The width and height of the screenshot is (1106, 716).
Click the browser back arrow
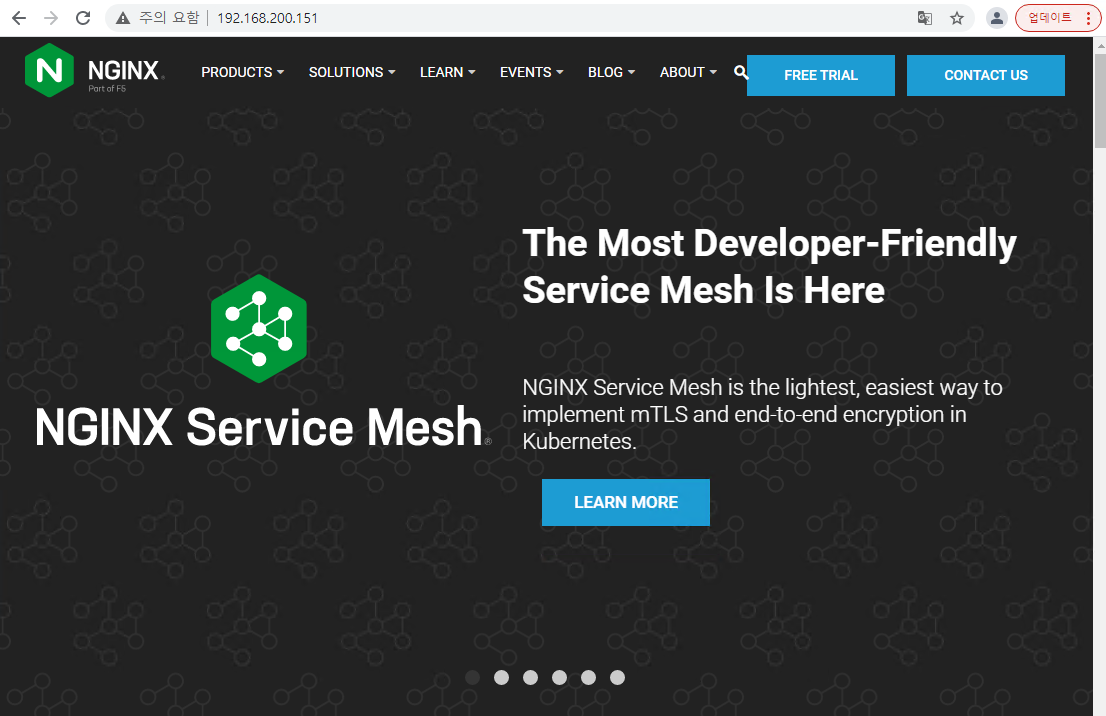click(19, 18)
